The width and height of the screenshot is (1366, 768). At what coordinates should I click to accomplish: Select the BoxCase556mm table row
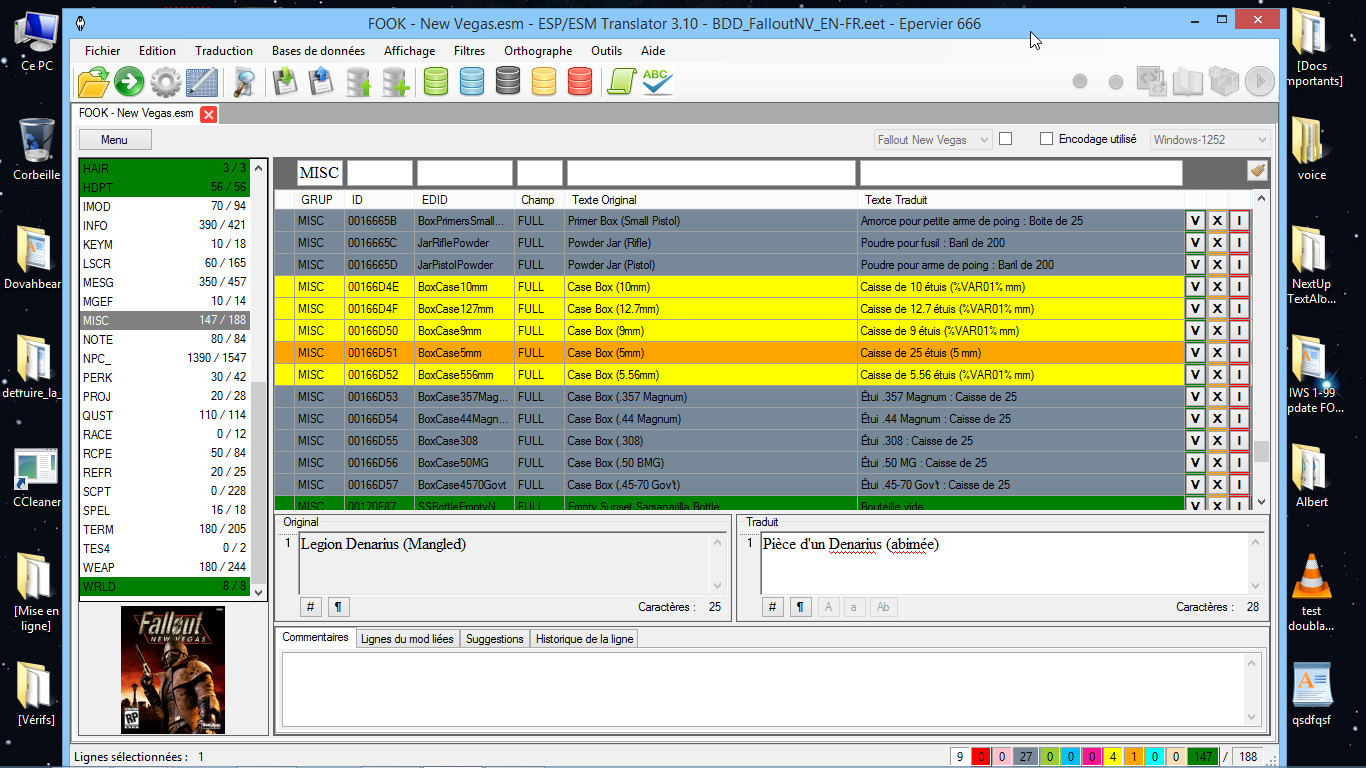tap(730, 375)
